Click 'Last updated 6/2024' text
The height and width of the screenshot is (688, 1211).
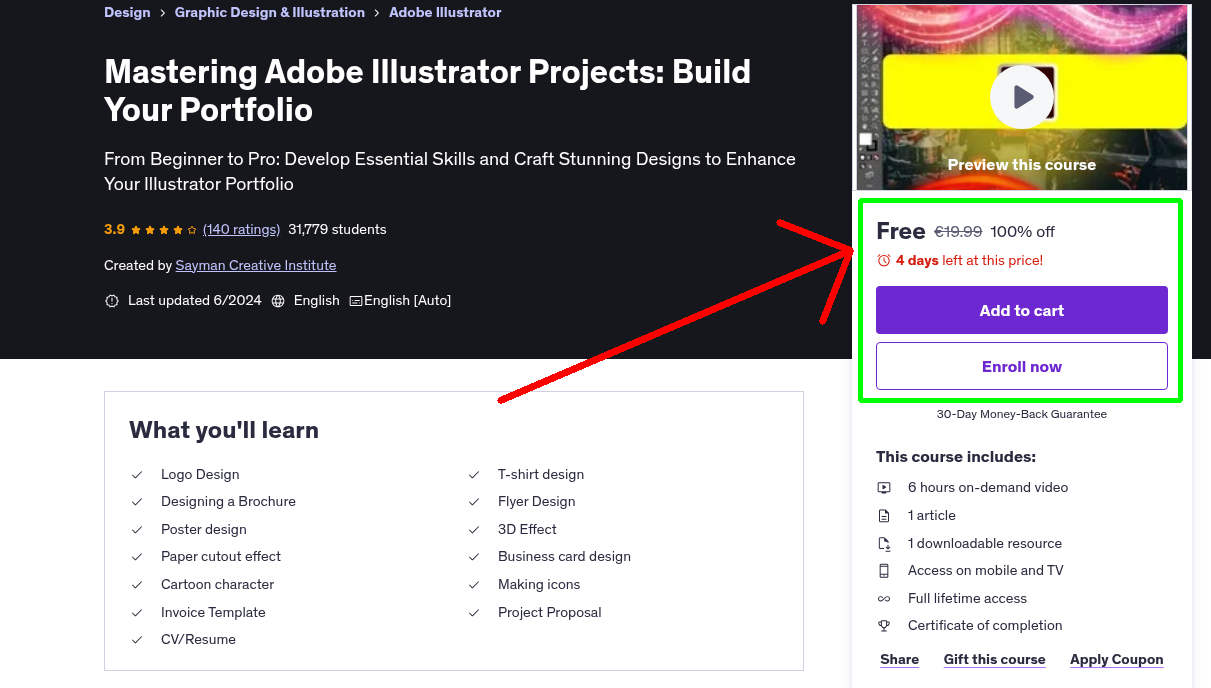(x=194, y=301)
